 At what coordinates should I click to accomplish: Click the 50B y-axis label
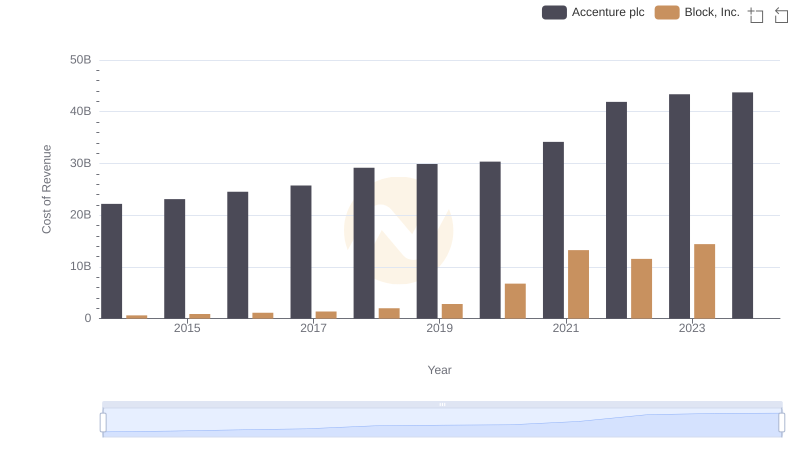tap(81, 60)
